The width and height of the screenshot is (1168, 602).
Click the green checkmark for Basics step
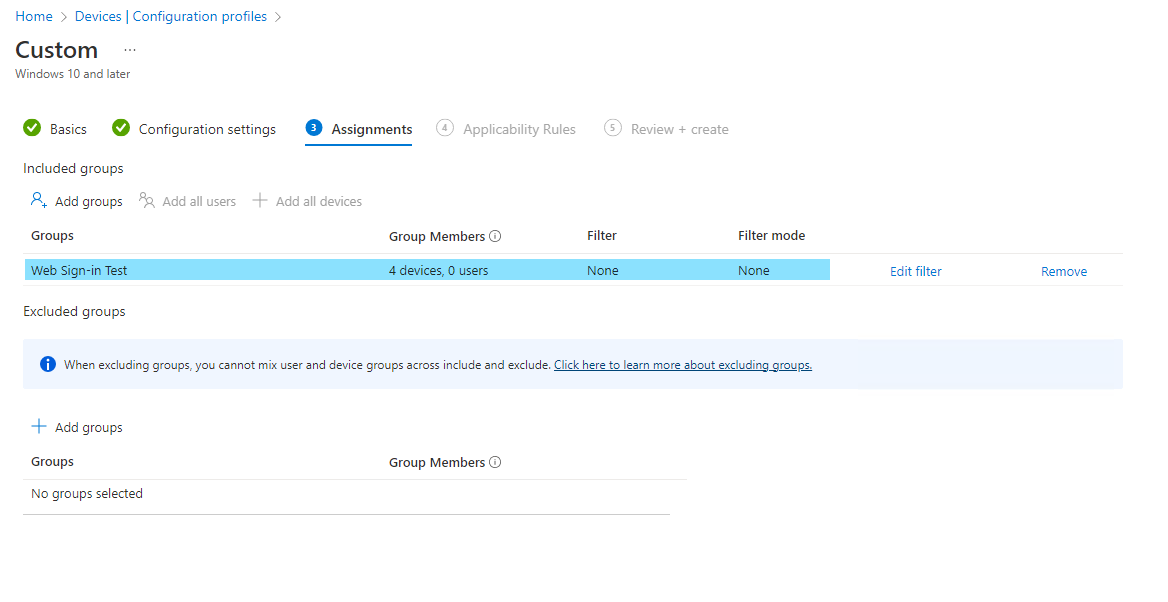click(x=32, y=128)
